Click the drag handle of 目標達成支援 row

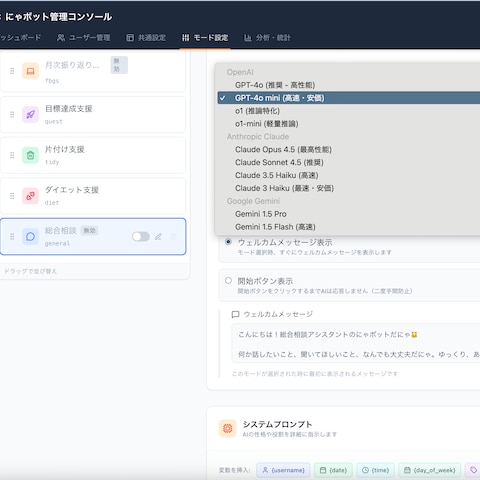pos(12,115)
